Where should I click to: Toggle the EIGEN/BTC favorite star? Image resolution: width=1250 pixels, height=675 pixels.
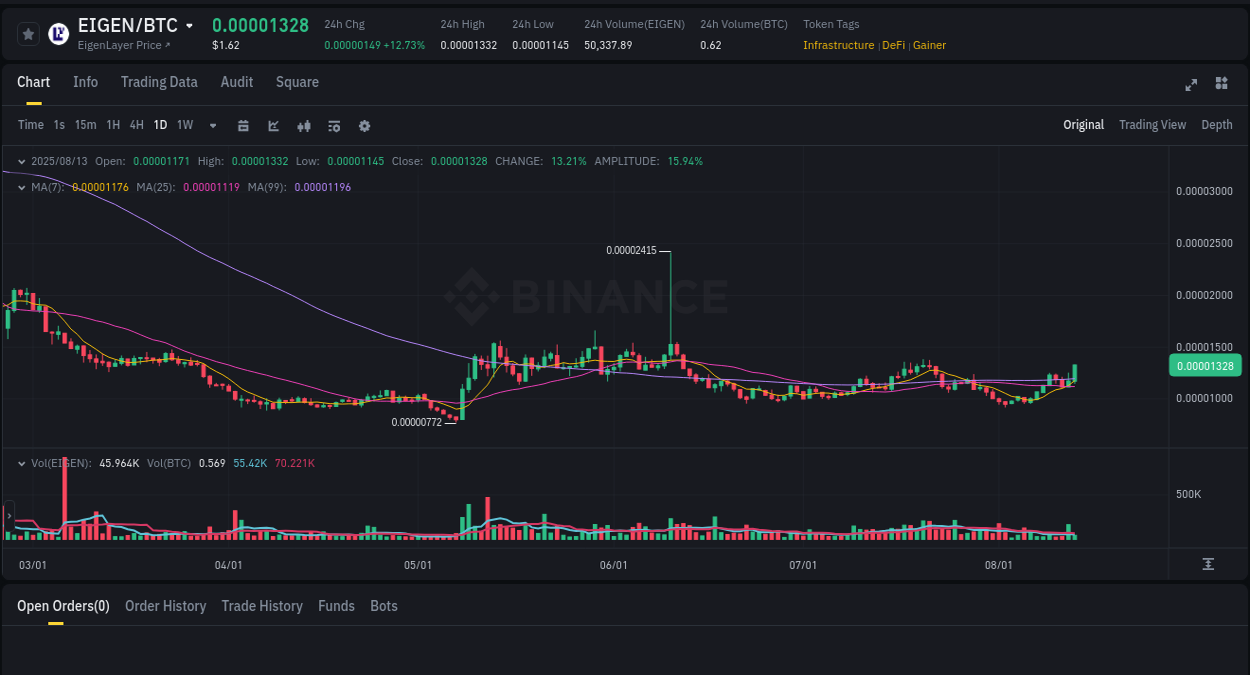[28, 33]
